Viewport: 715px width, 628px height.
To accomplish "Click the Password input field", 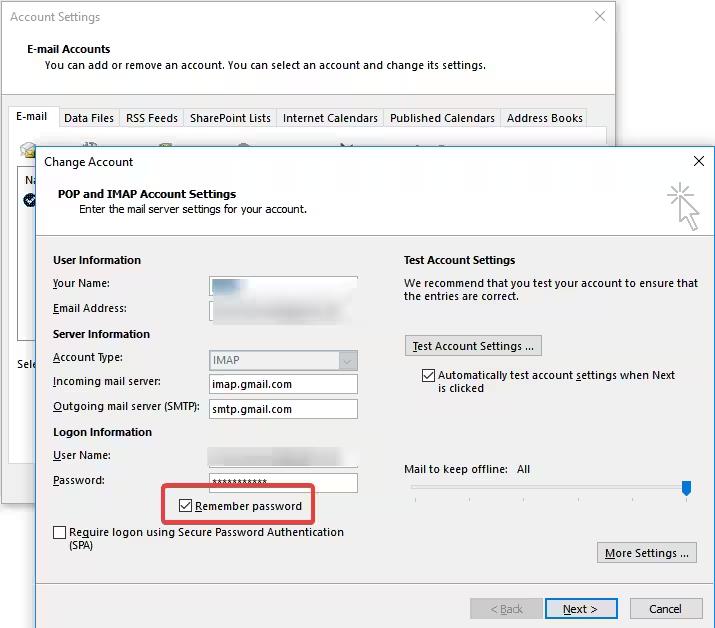I will coord(283,483).
